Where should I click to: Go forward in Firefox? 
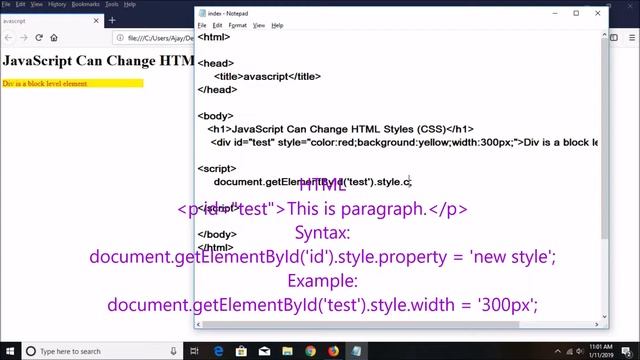pyautogui.click(x=24, y=38)
